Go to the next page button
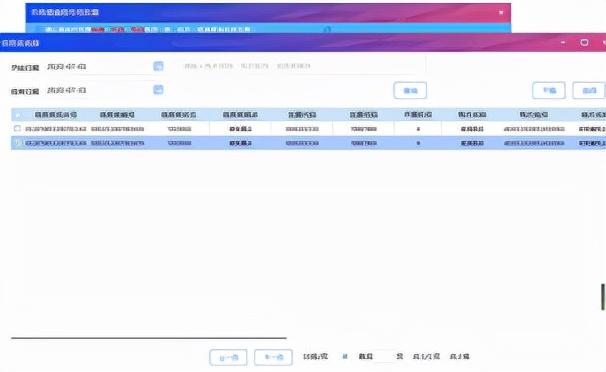The image size is (606, 372). click(273, 357)
